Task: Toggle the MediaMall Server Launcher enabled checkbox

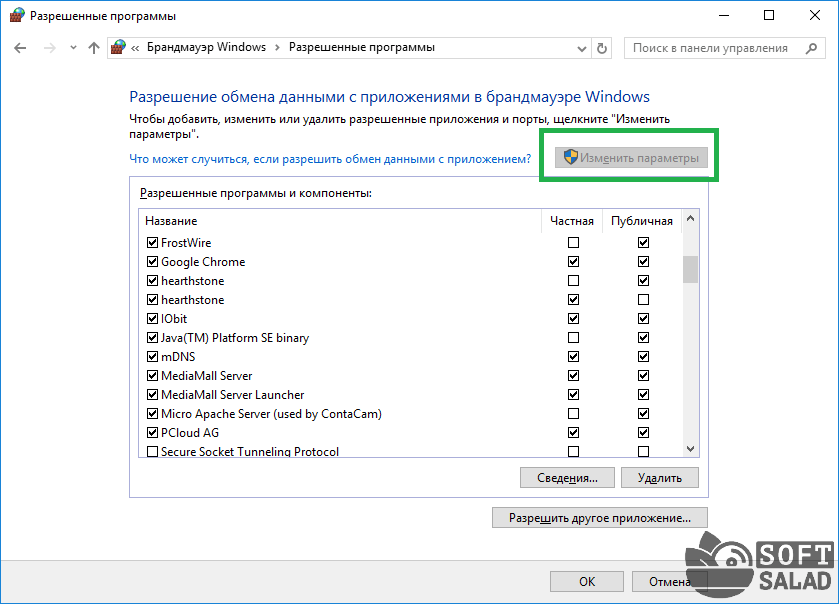Action: (152, 395)
